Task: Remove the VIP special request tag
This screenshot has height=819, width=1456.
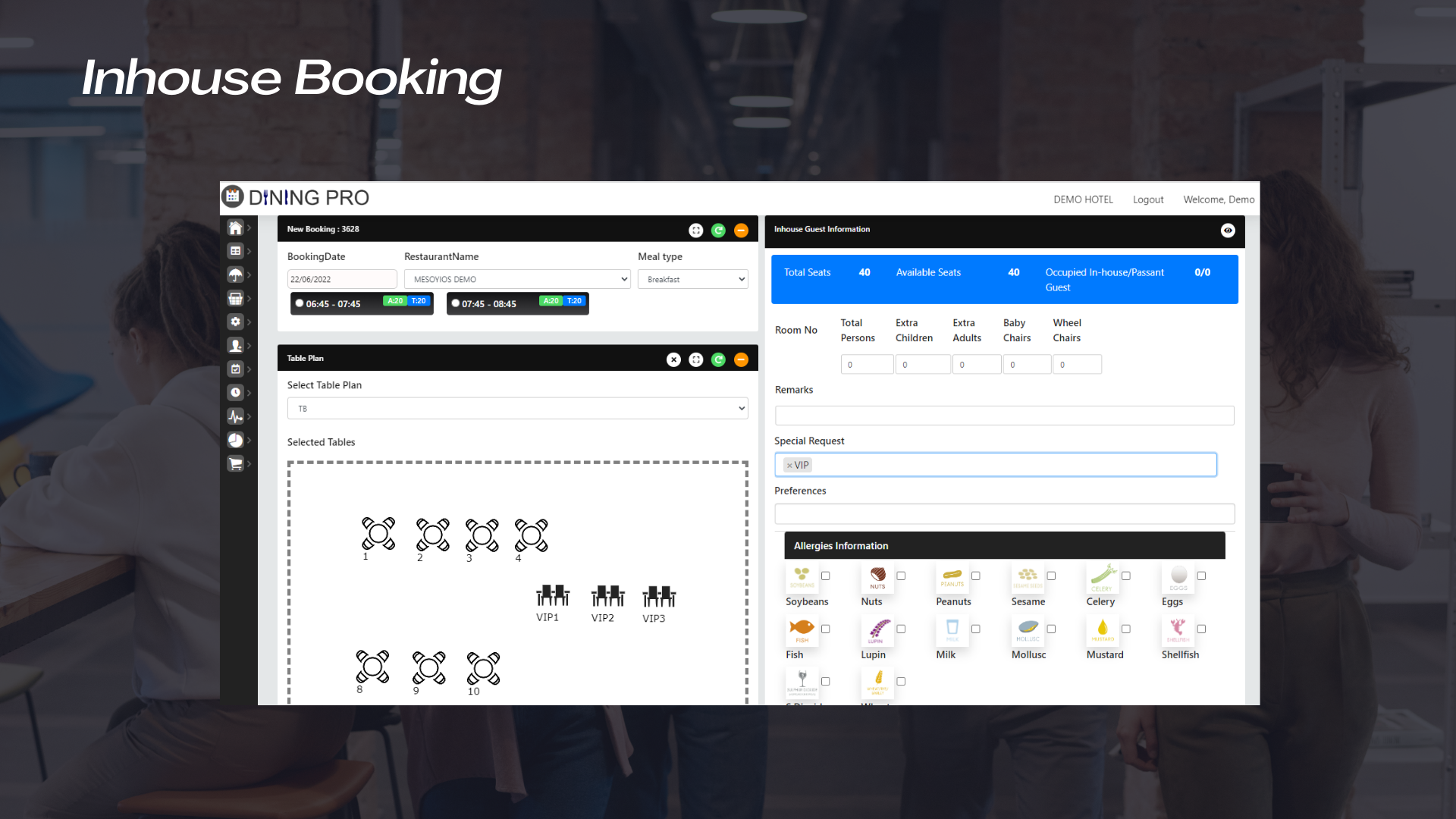Action: pos(789,466)
